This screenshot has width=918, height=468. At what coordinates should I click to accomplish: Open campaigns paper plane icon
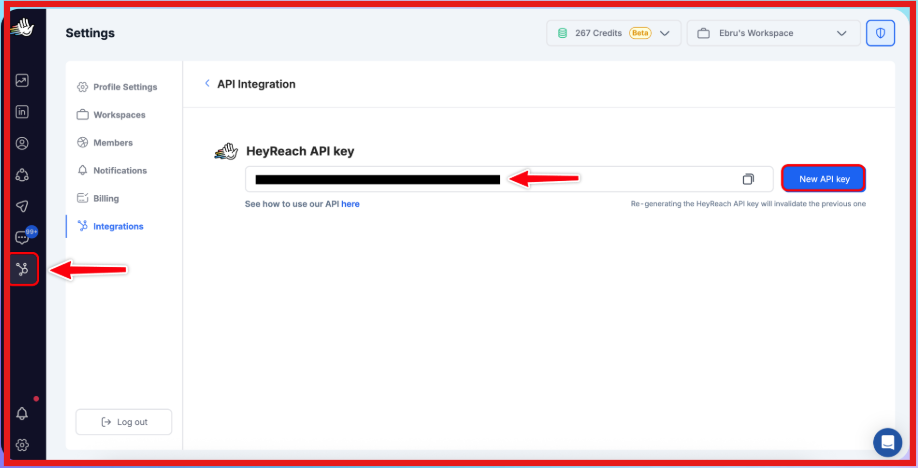22,206
